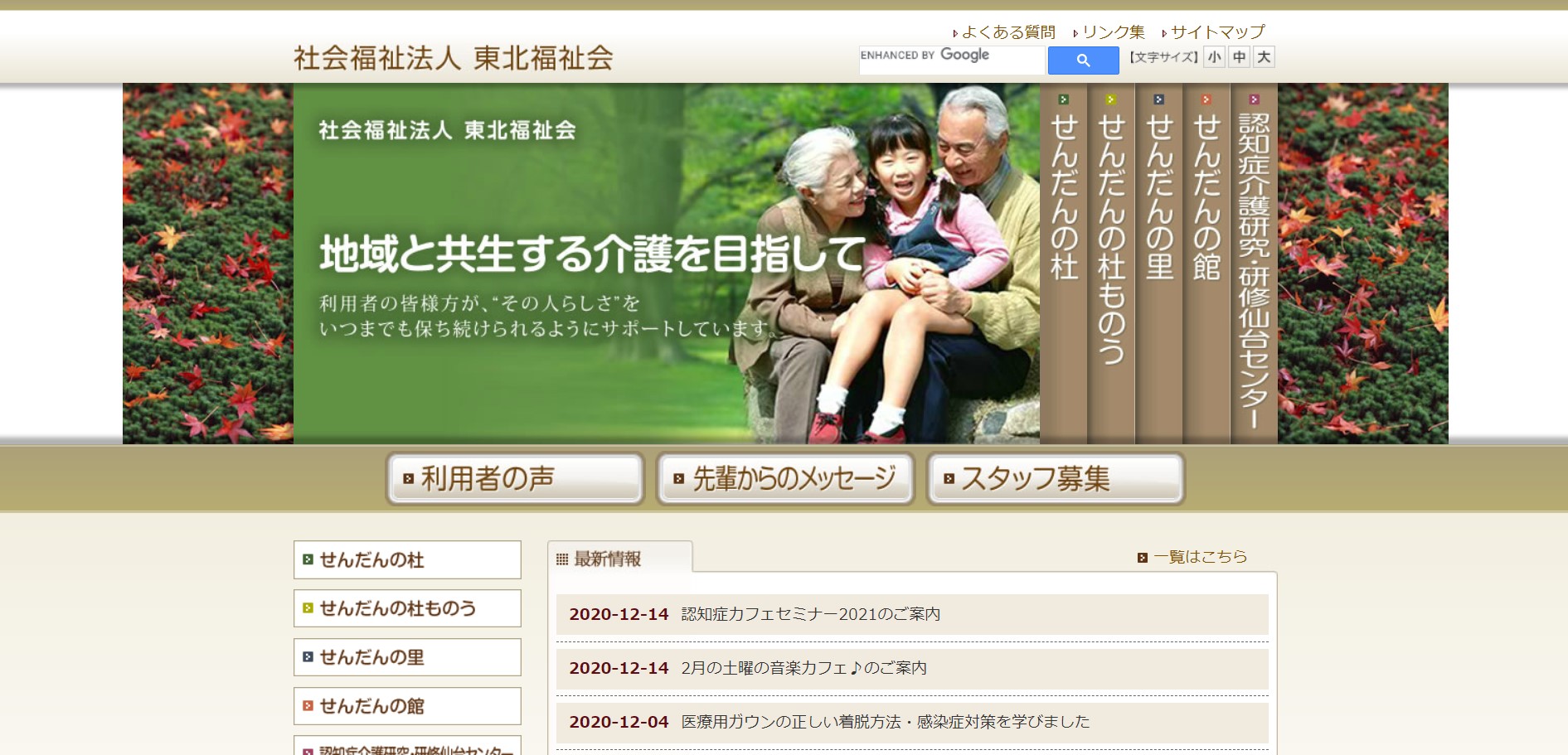Set text size to small (小)
This screenshot has height=755, width=1568.
[x=1214, y=57]
